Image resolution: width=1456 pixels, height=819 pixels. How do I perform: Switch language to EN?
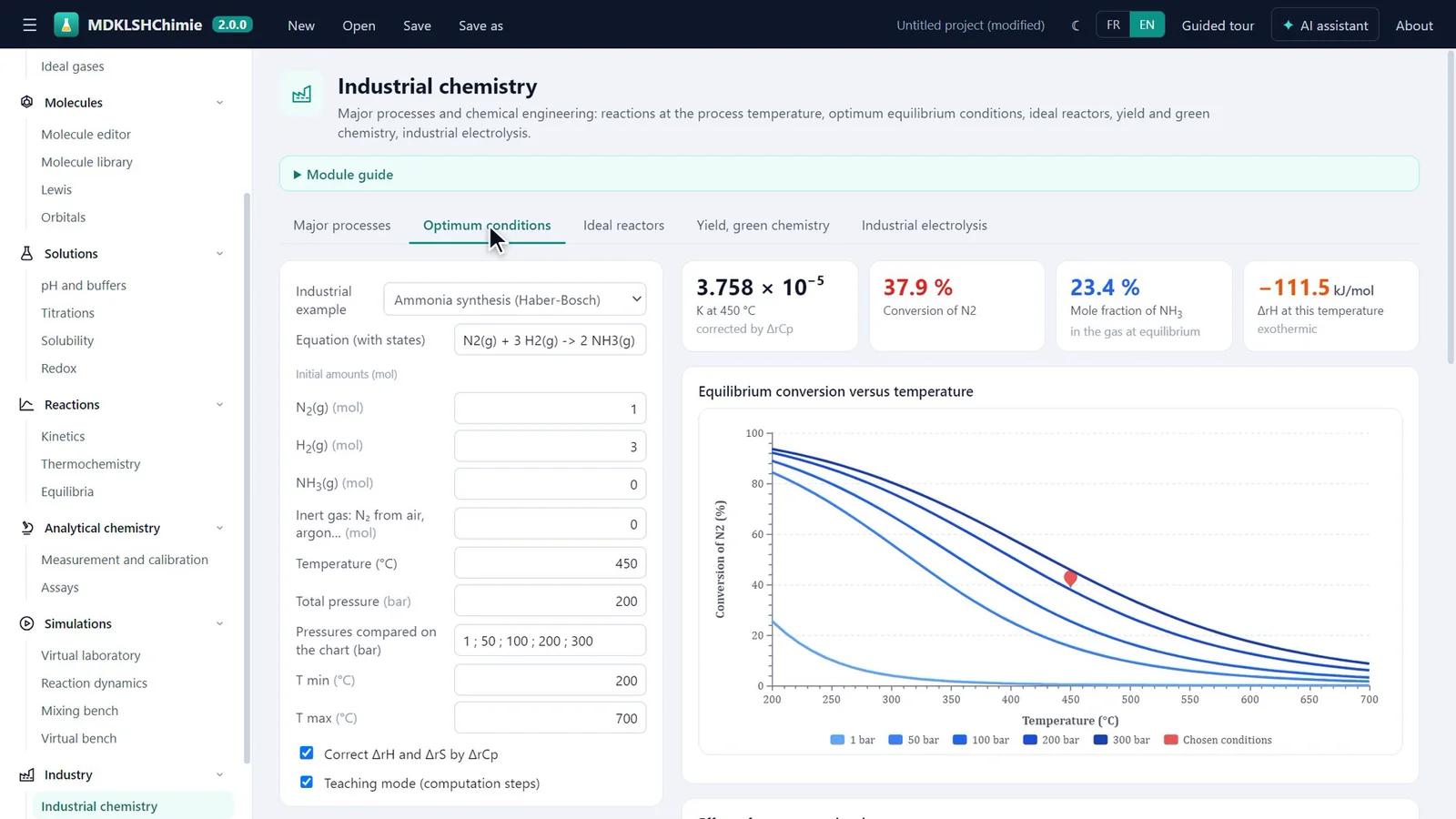1147,25
